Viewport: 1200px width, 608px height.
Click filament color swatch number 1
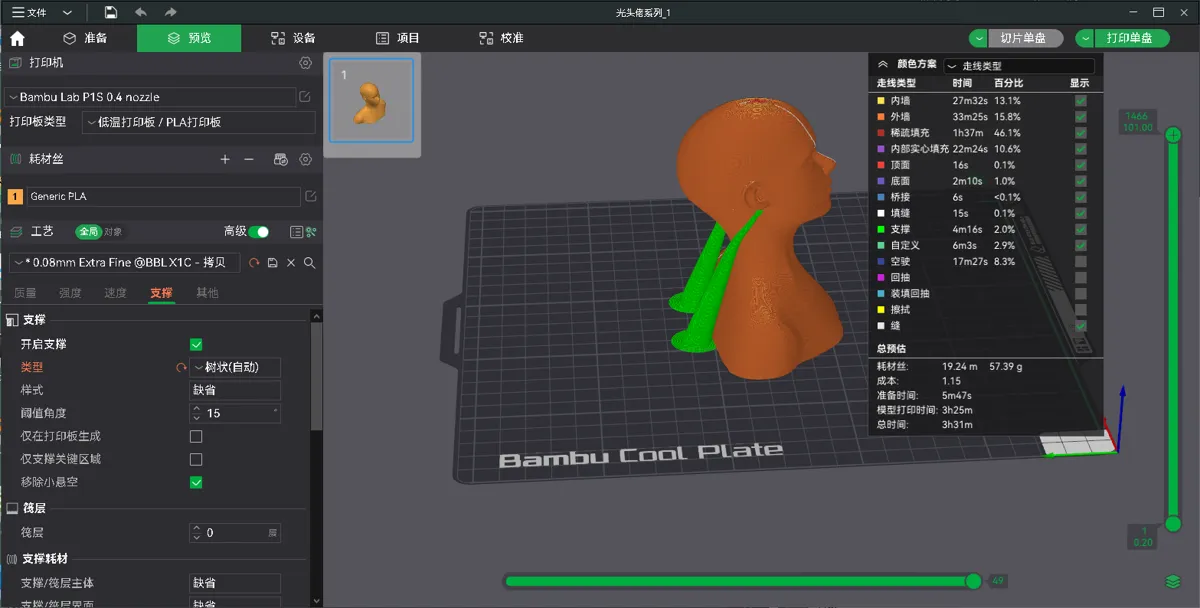(x=15, y=197)
